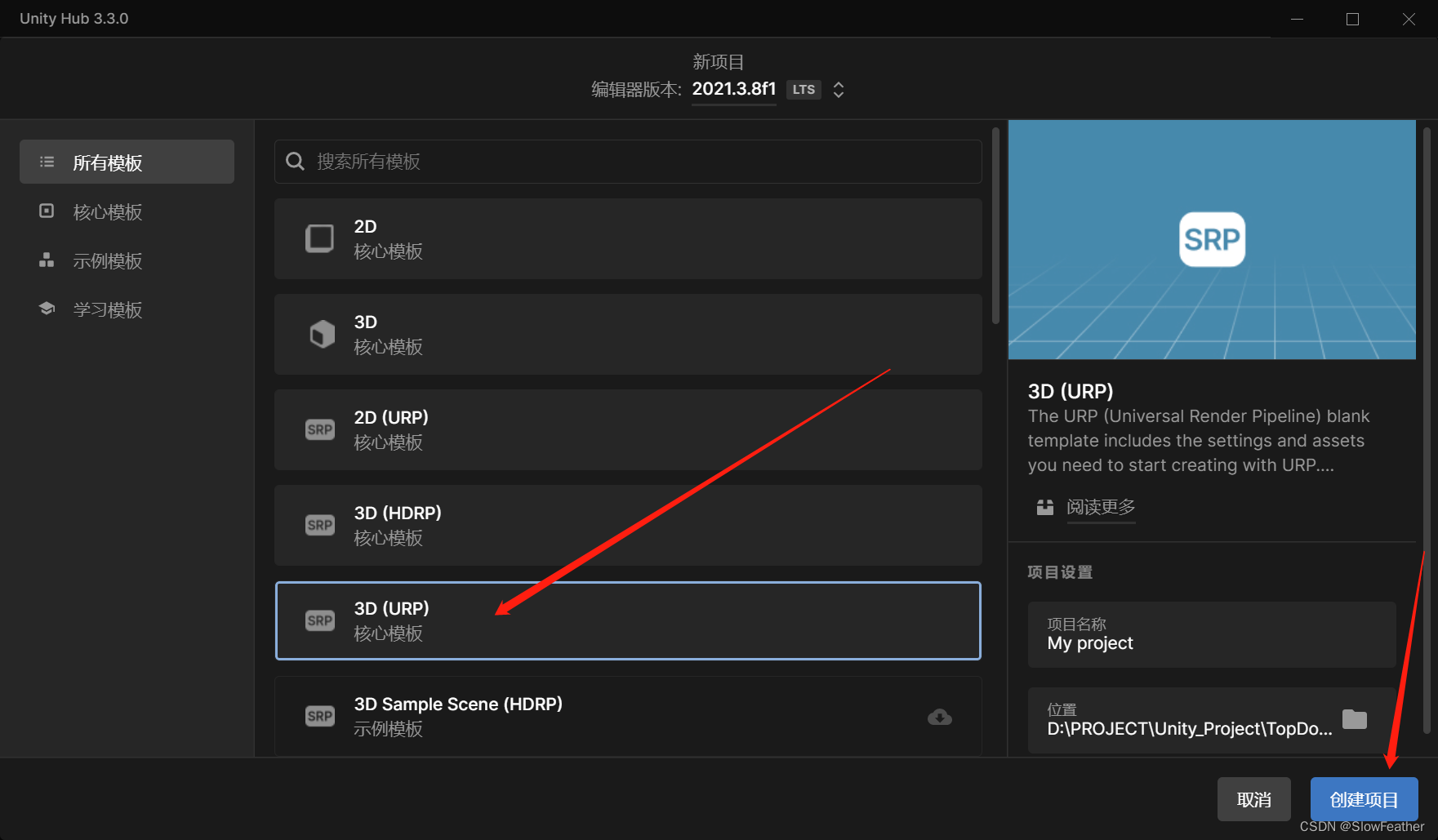Click the magnifier search icon
1438x840 pixels.
pyautogui.click(x=295, y=162)
